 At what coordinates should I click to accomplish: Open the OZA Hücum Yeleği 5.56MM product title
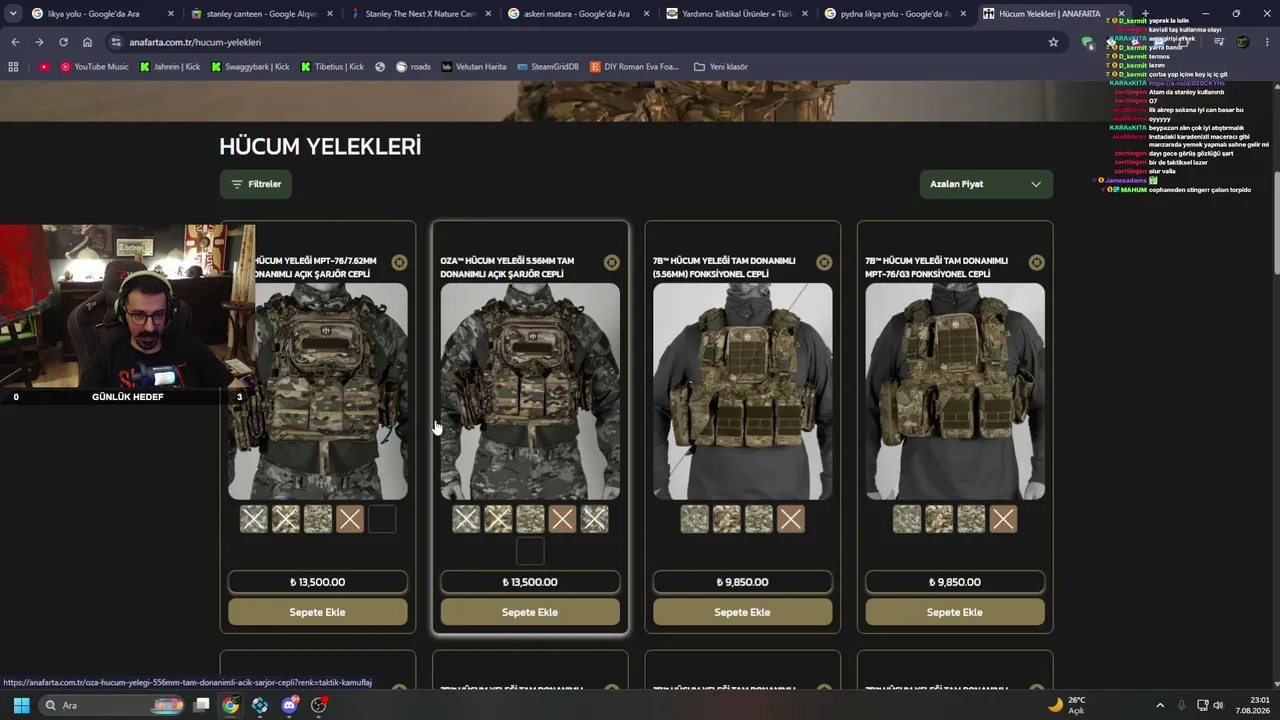pyautogui.click(x=507, y=267)
